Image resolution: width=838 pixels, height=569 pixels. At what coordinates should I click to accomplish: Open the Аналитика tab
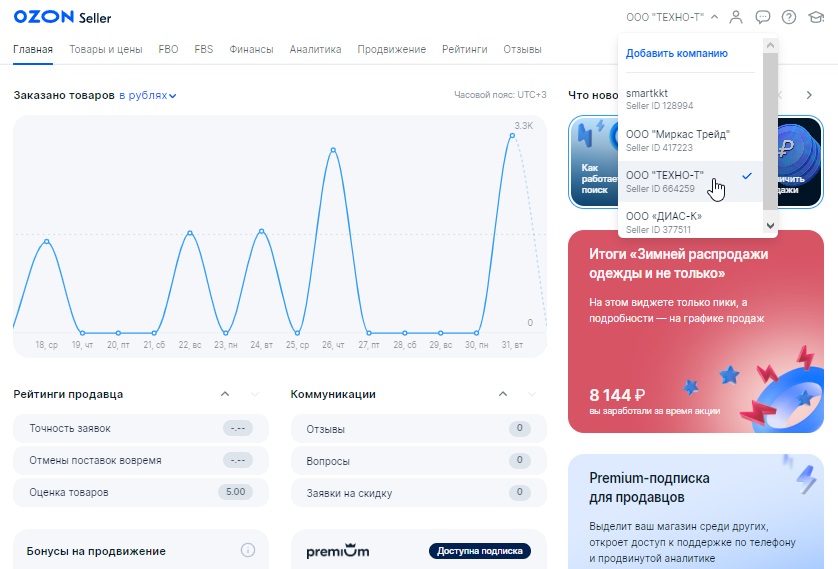coord(315,50)
